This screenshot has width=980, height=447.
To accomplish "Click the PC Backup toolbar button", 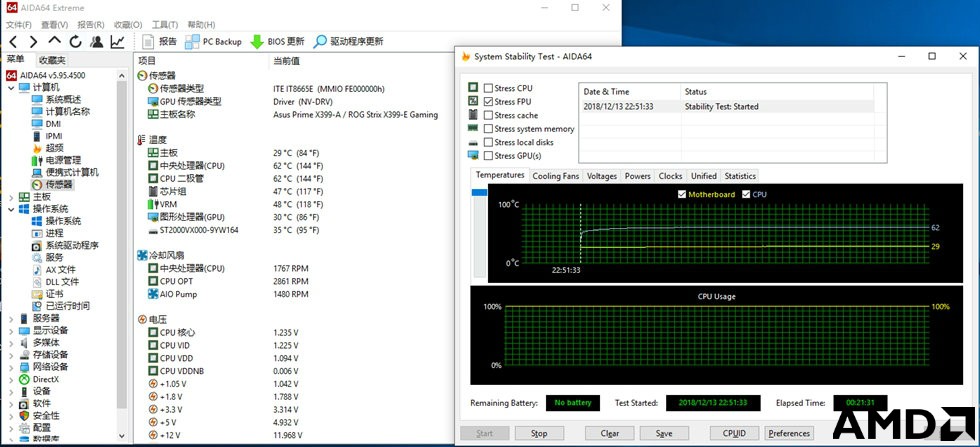I will click(213, 42).
